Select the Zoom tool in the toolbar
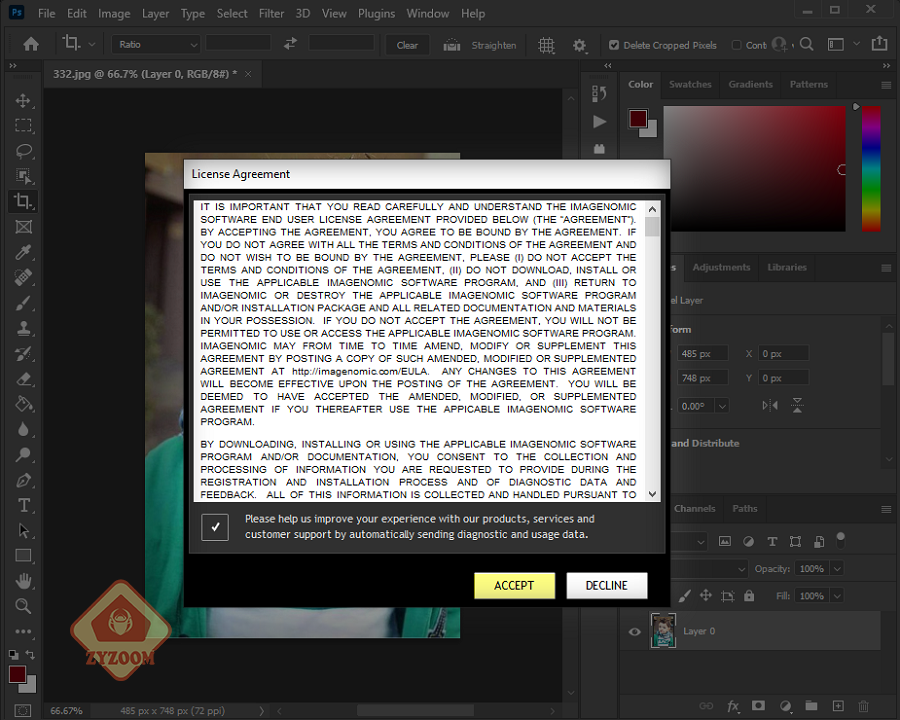Image resolution: width=900 pixels, height=720 pixels. [x=23, y=606]
